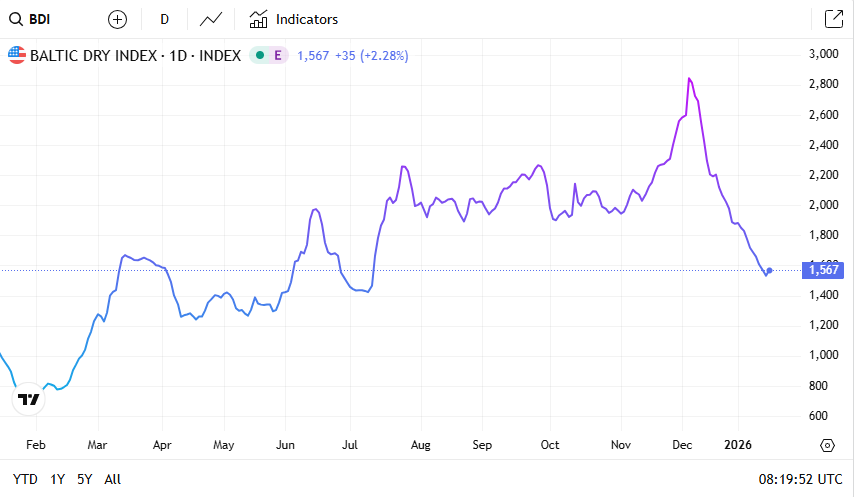Screen dimensions: 854x497
Task: Click the add/compare symbol plus icon
Action: 117,19
